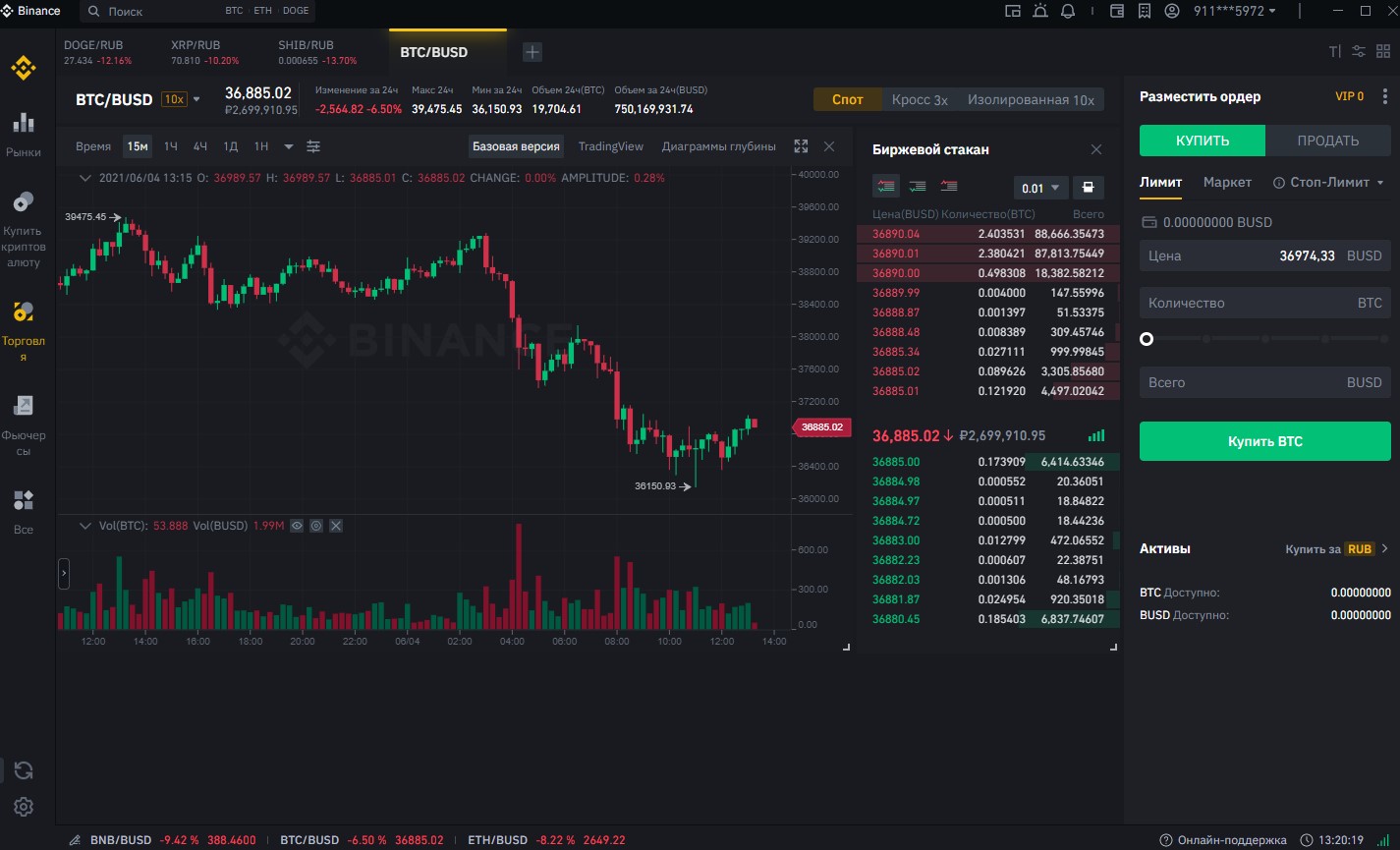Expand the chart to fullscreen

pyautogui.click(x=801, y=146)
